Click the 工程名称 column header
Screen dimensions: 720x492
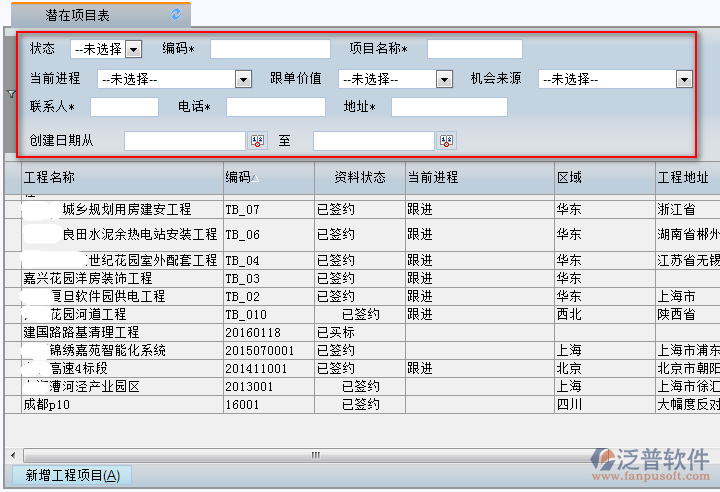pyautogui.click(x=50, y=177)
